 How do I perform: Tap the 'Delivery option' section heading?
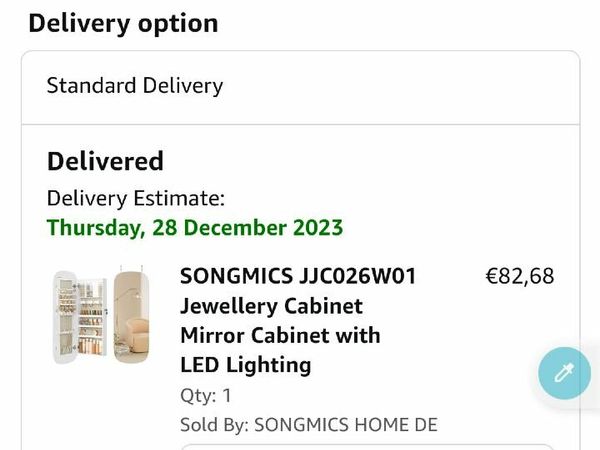(x=123, y=22)
